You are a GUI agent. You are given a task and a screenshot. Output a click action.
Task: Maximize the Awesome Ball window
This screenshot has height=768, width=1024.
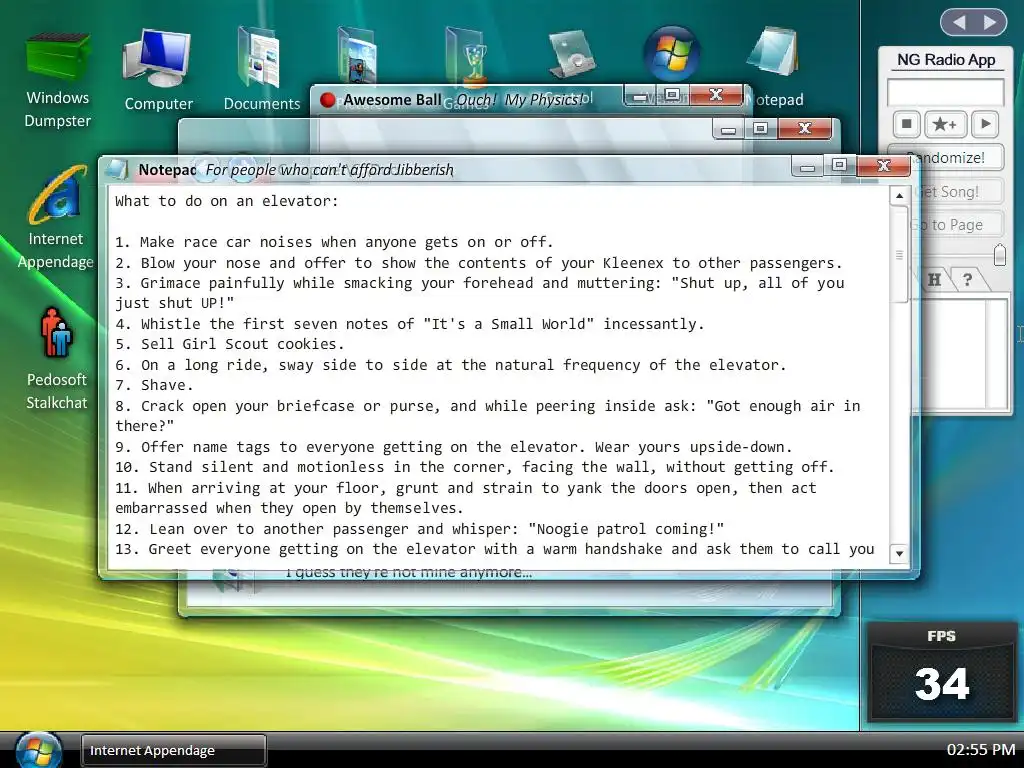673,95
